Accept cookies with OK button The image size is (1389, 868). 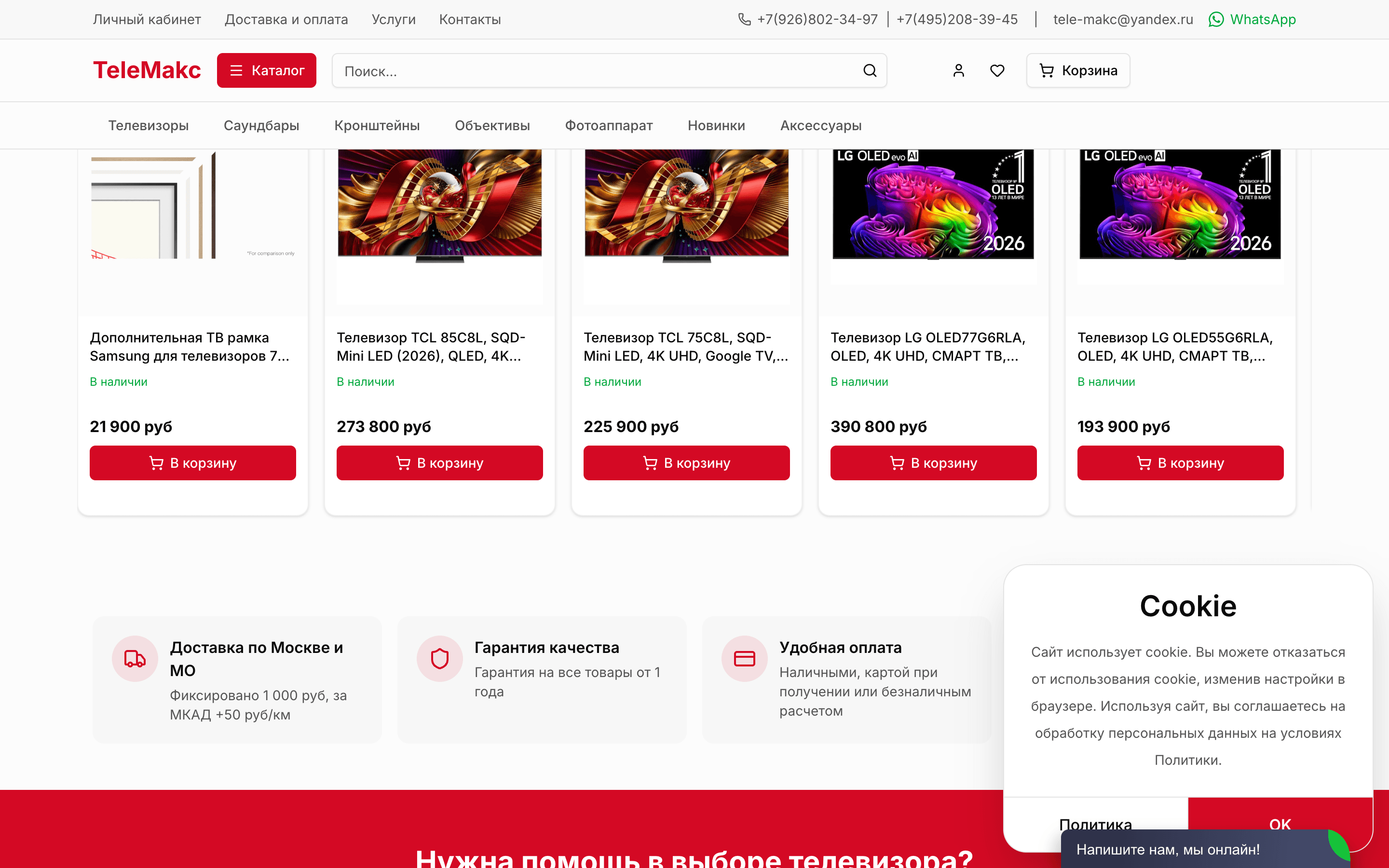click(x=1280, y=814)
